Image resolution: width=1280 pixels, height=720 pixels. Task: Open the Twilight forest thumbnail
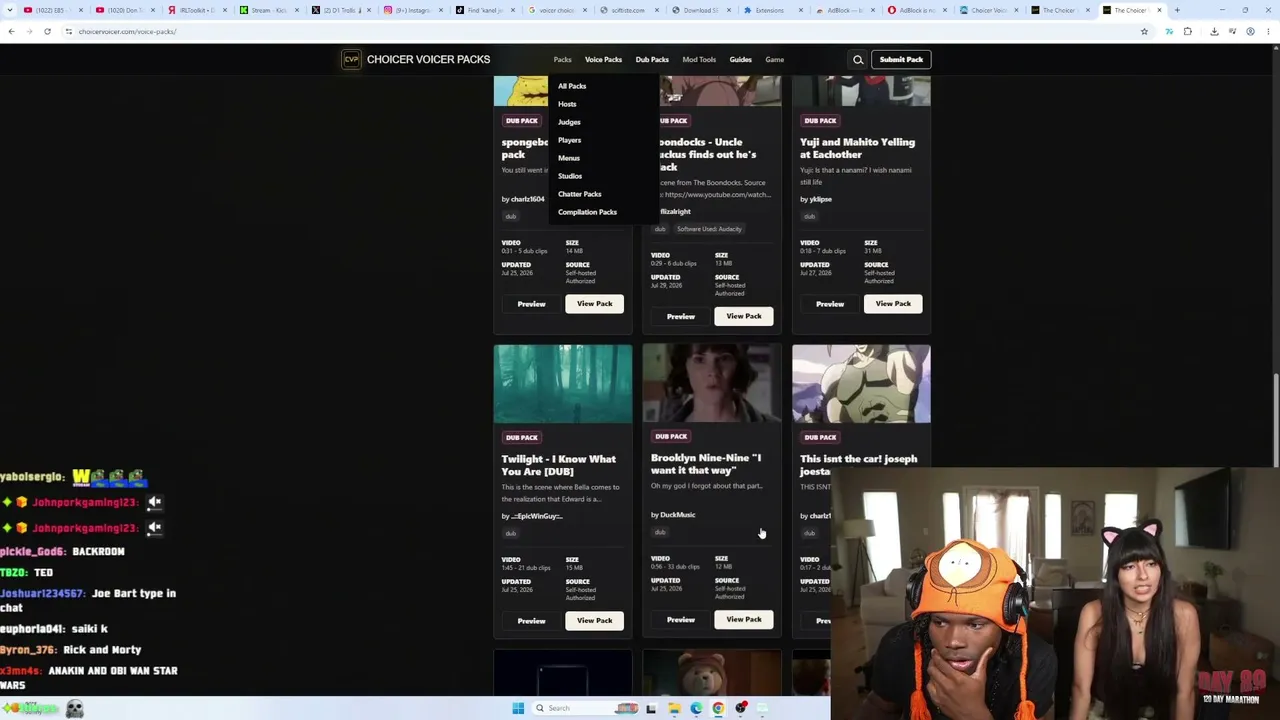coord(563,384)
